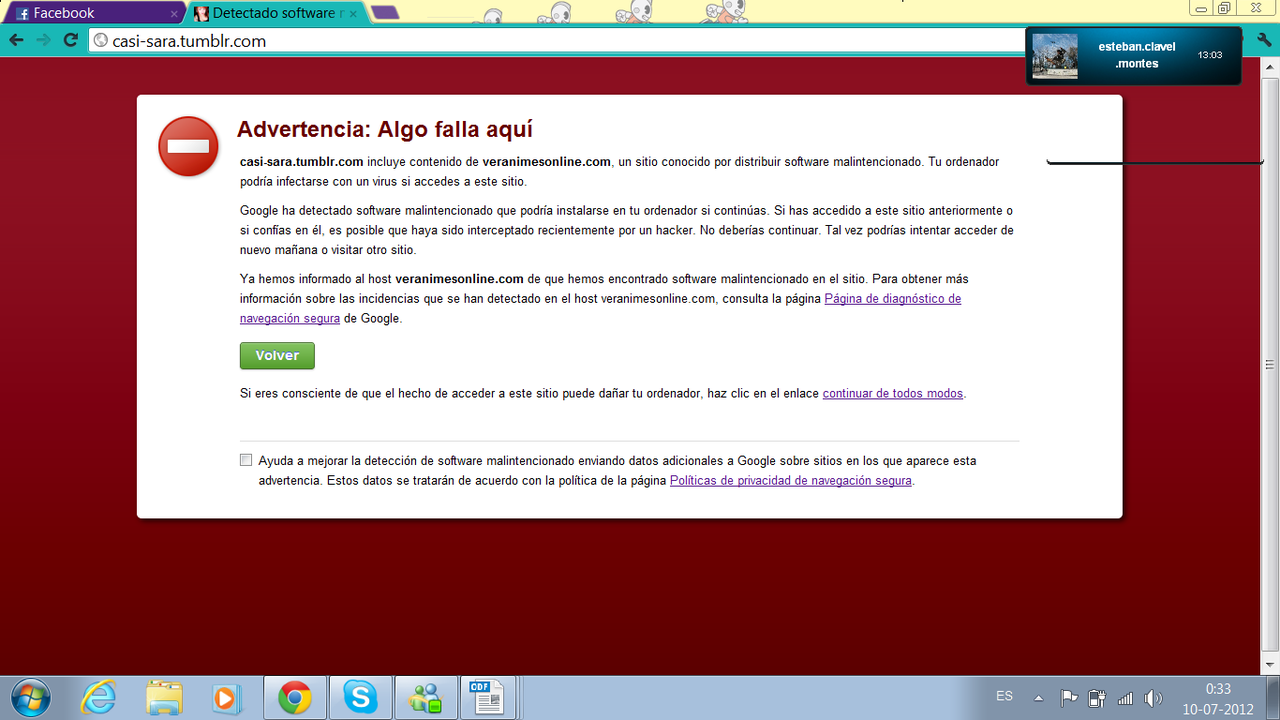Click the Show desktop strip at the taskbar end
Viewport: 1280px width, 720px height.
click(1272, 698)
